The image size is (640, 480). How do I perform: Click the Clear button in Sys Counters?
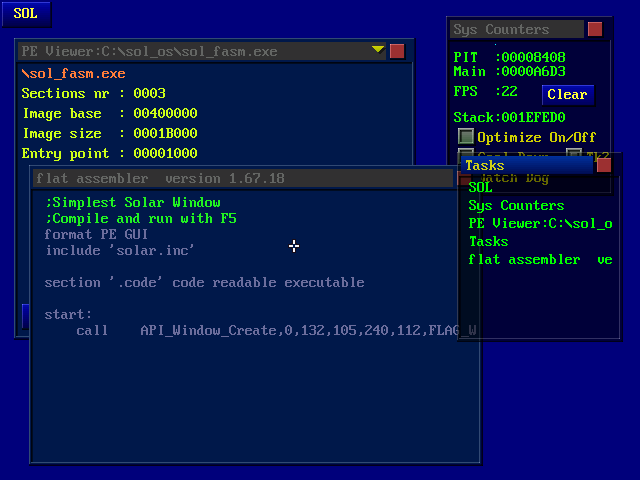567,95
